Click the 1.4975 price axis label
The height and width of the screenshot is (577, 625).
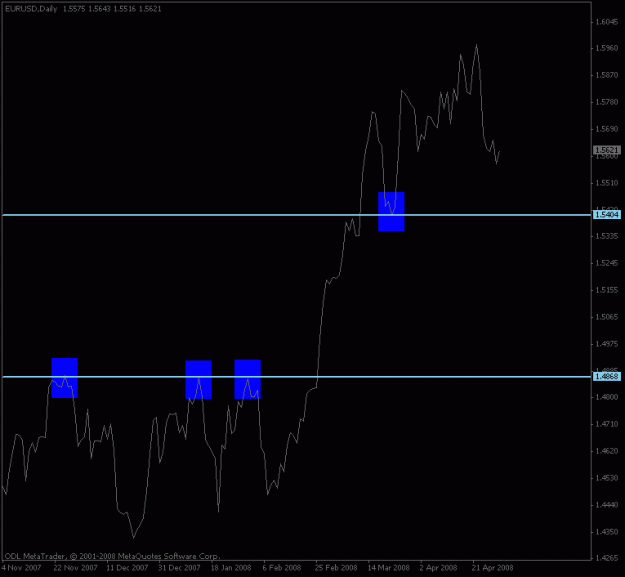coord(607,344)
